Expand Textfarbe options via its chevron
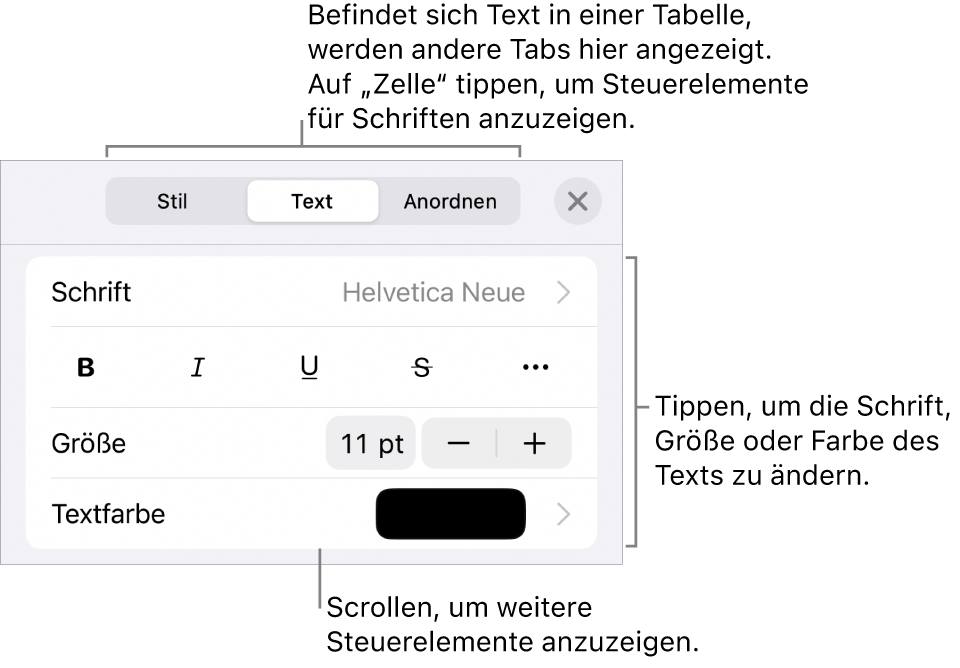 563,514
